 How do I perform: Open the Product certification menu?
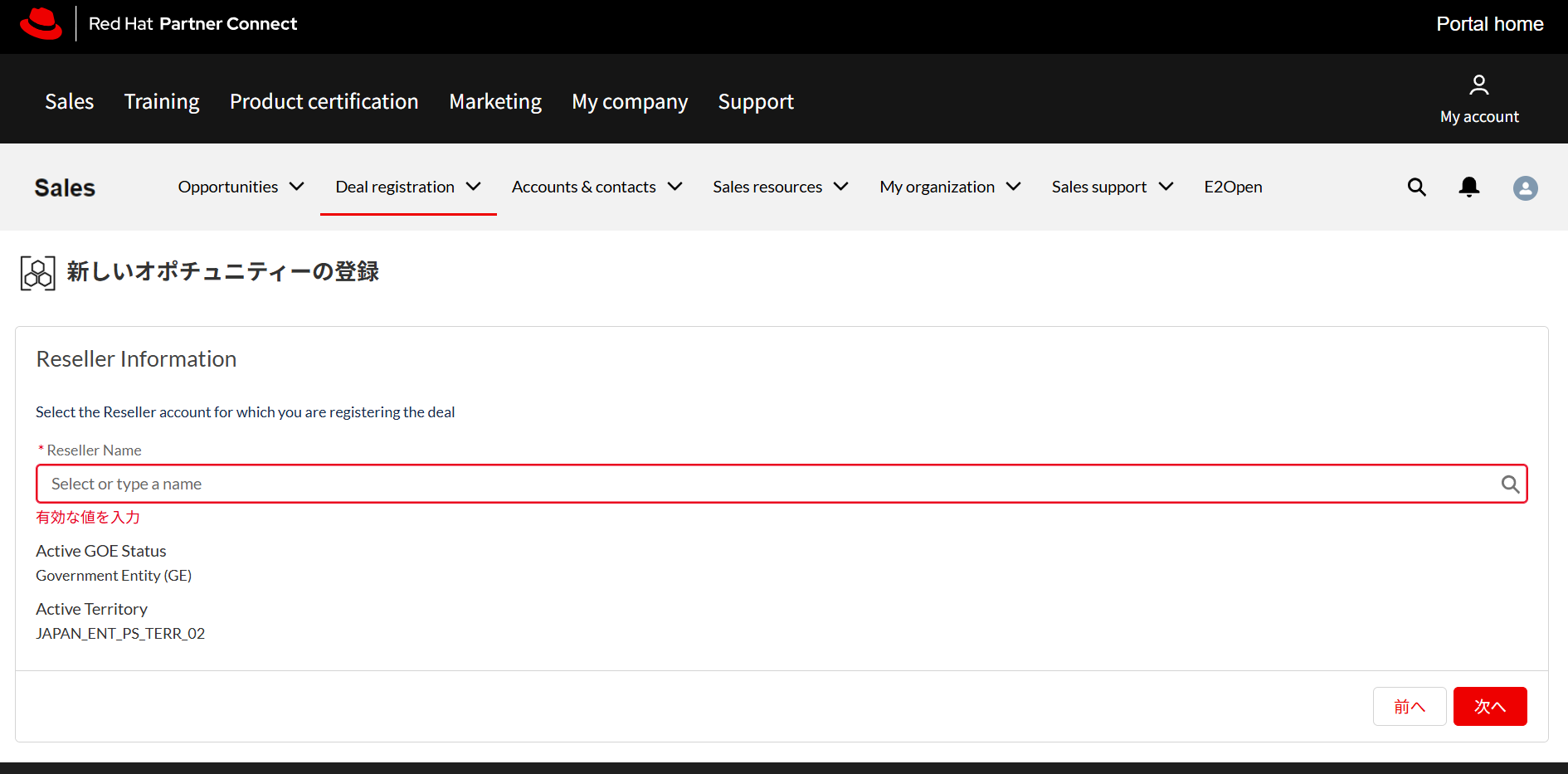(324, 101)
